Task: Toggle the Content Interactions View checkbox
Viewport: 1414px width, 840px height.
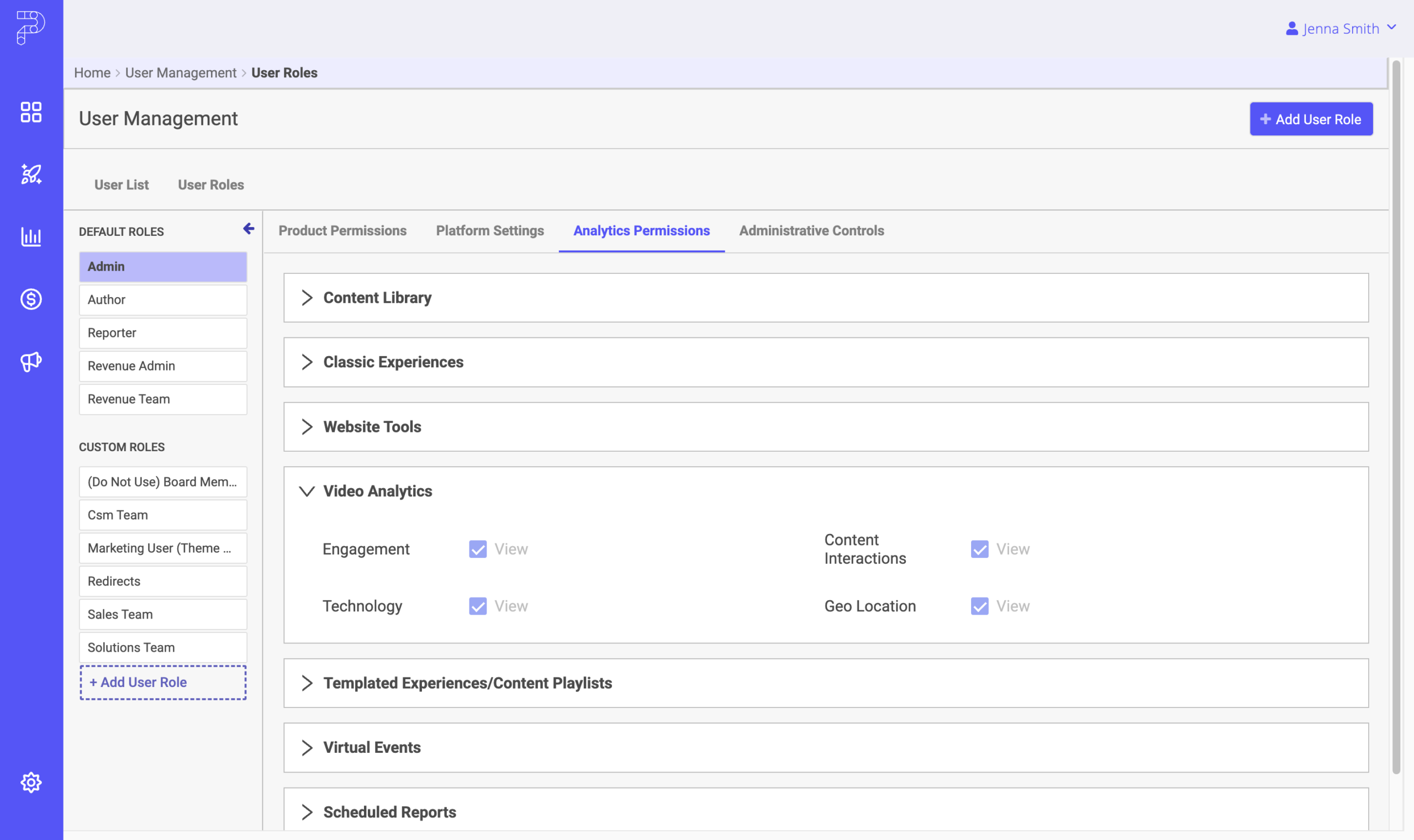Action: point(980,549)
